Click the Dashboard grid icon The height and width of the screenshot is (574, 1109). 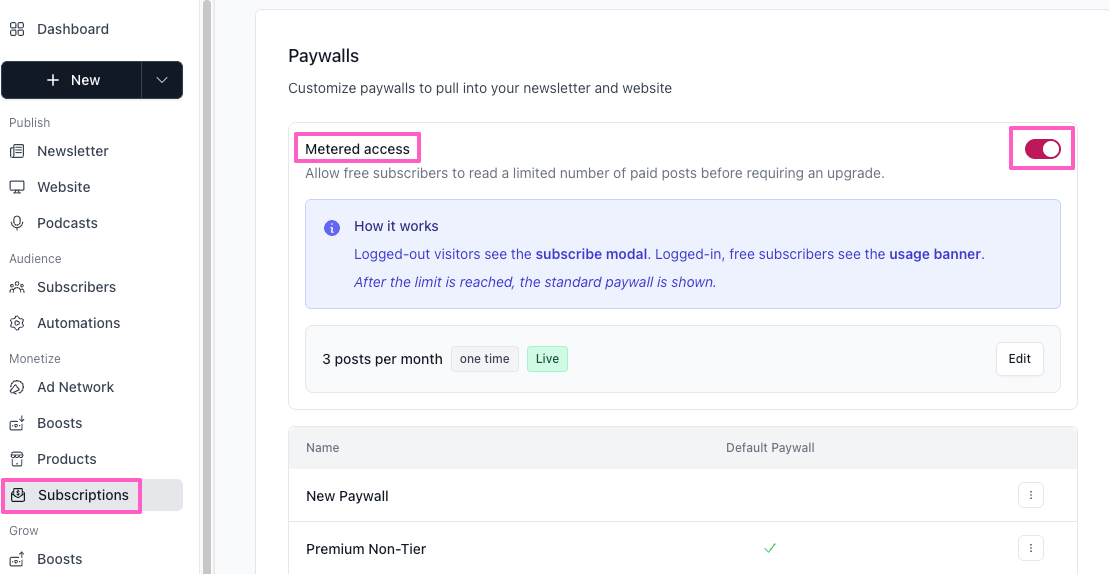tap(17, 29)
